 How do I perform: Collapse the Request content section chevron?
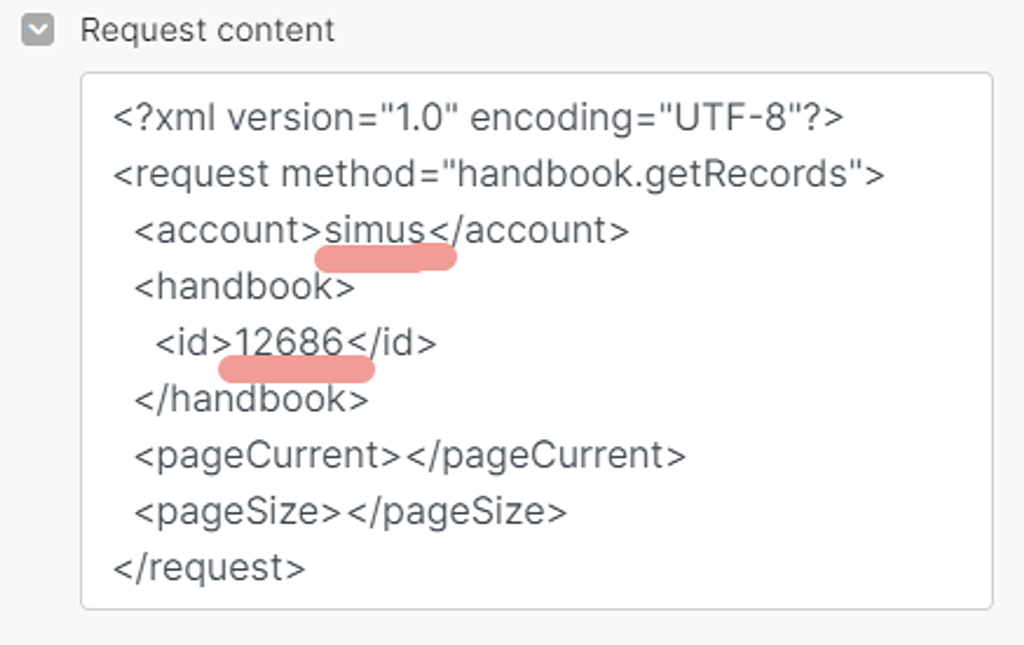(x=38, y=30)
